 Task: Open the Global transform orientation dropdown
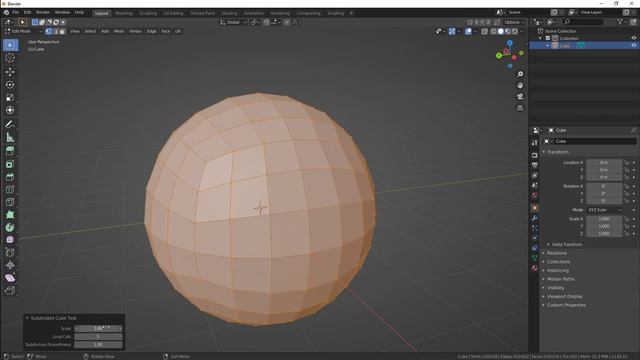[233, 22]
